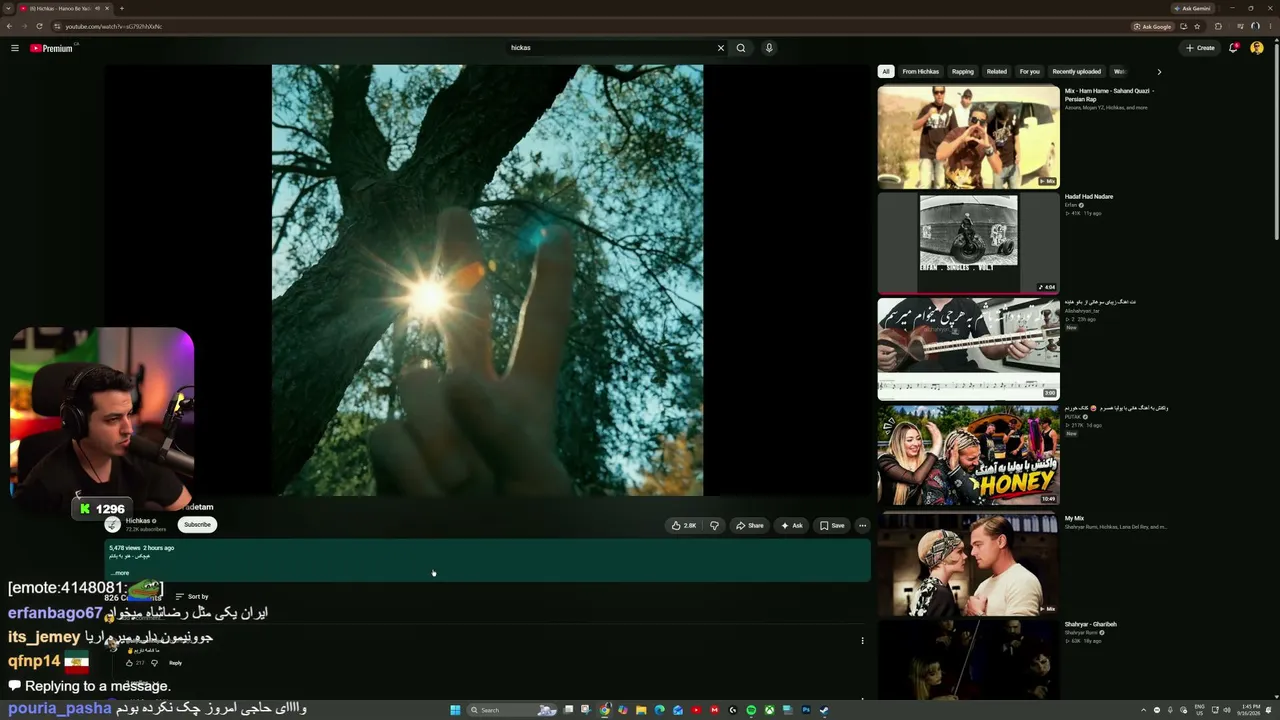Viewport: 1280px width, 720px height.
Task: Show more filter chips with right arrow
Action: [x=1159, y=72]
